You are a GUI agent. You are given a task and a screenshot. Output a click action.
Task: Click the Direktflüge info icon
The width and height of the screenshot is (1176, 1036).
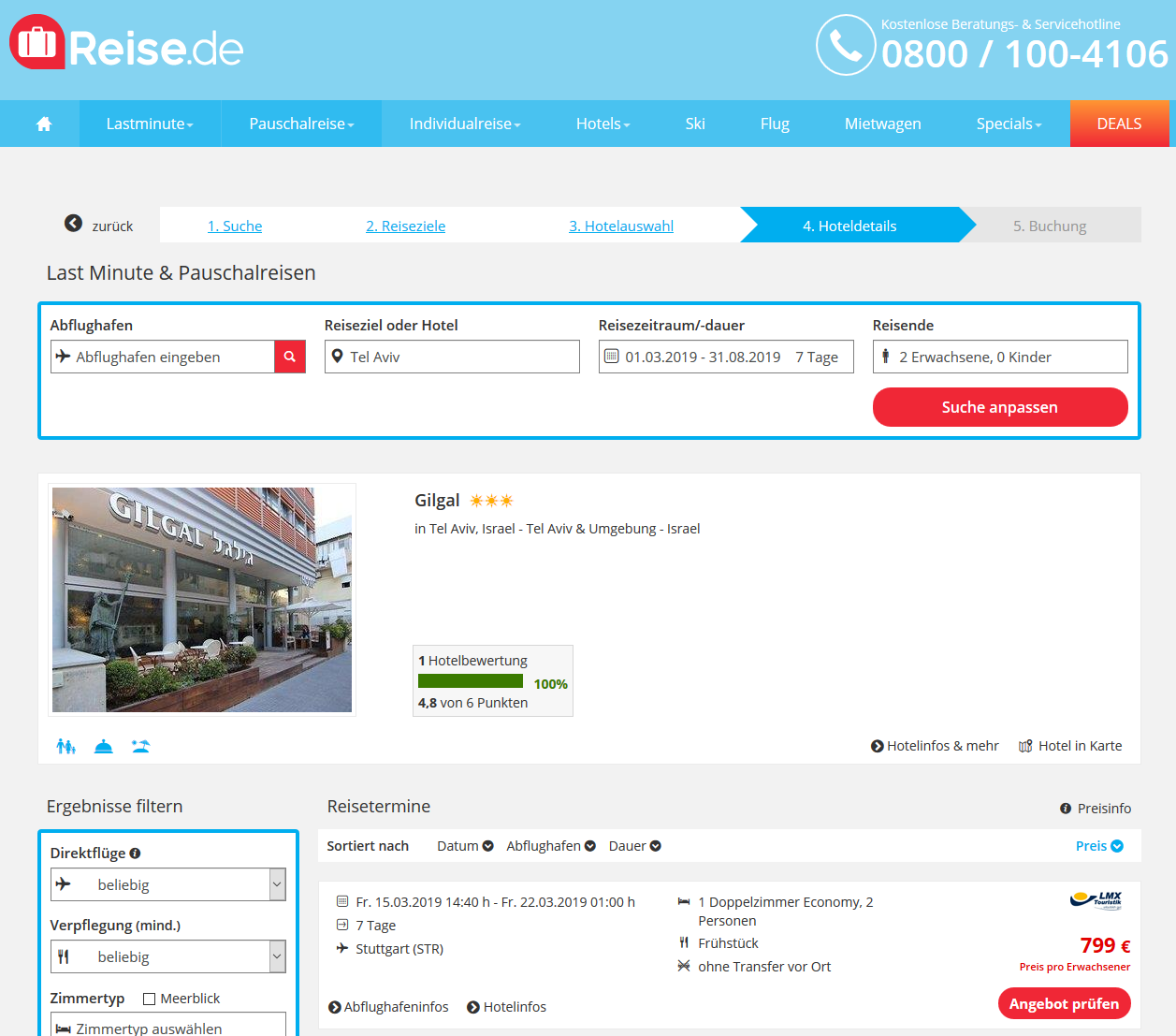[x=135, y=854]
